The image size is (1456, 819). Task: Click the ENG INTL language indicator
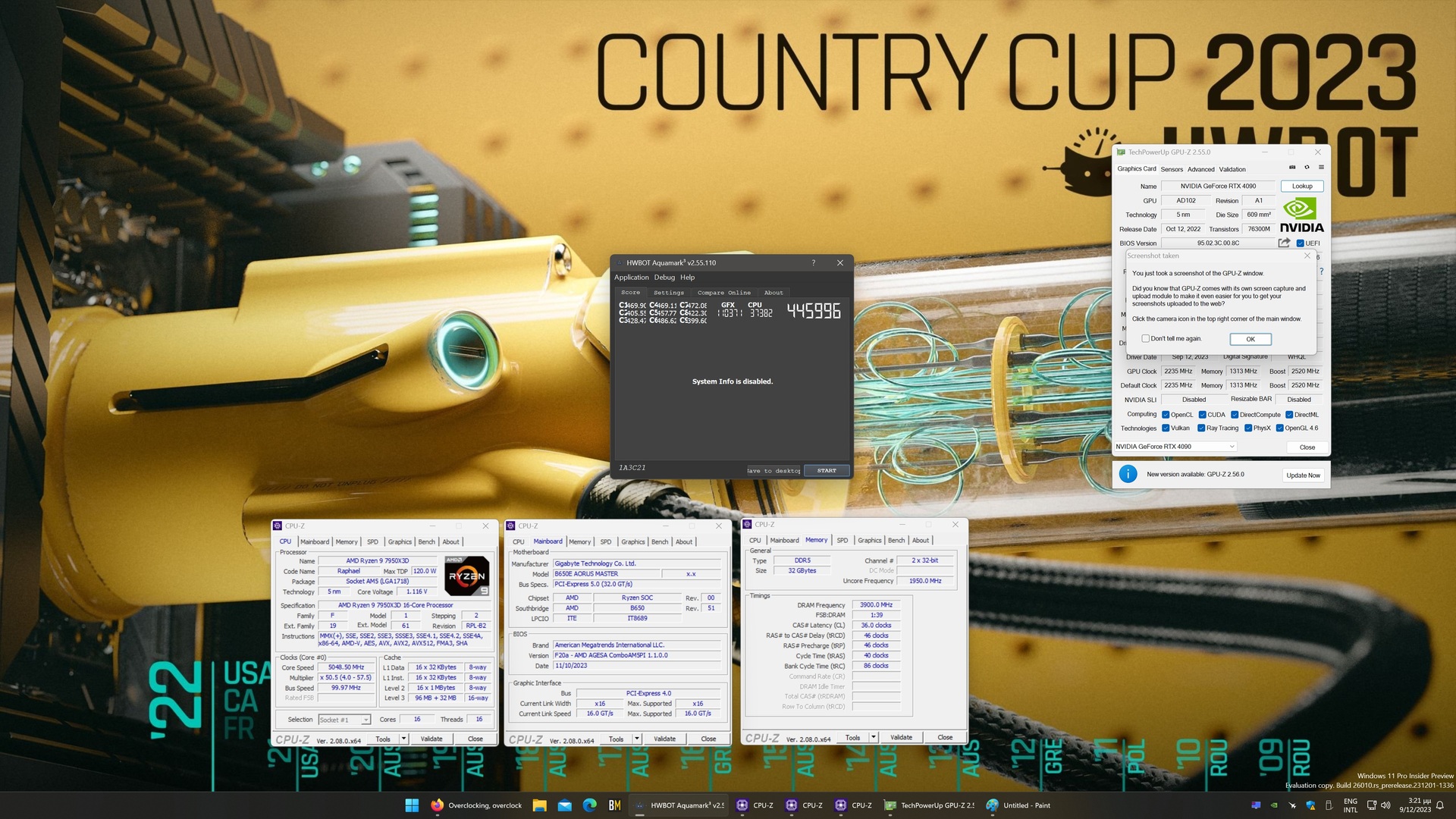[x=1351, y=805]
